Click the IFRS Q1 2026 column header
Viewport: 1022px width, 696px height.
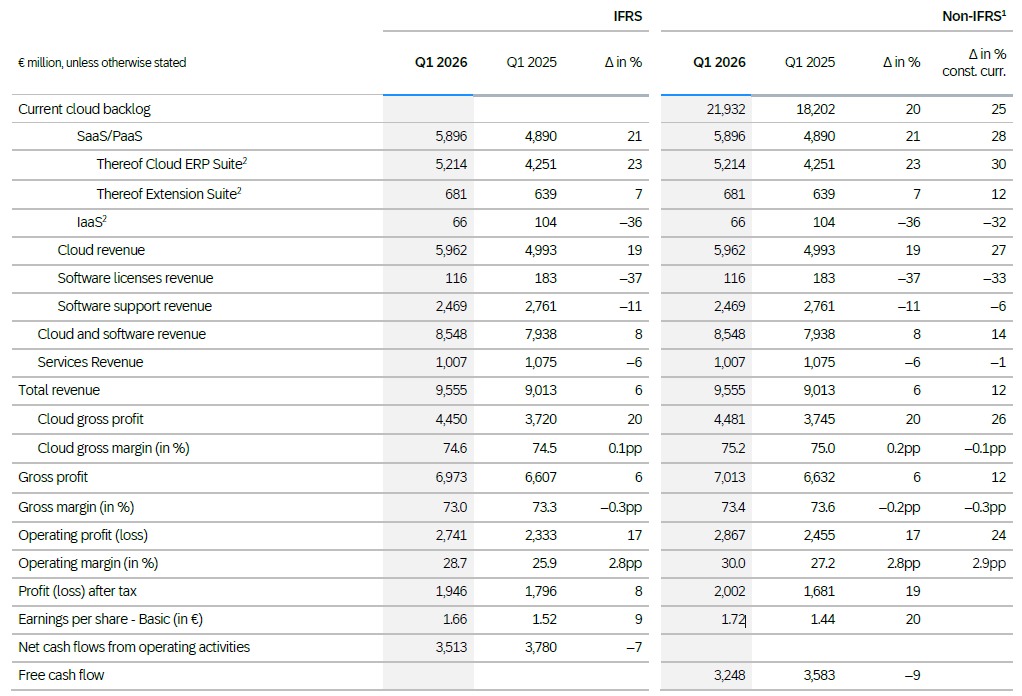coord(441,62)
